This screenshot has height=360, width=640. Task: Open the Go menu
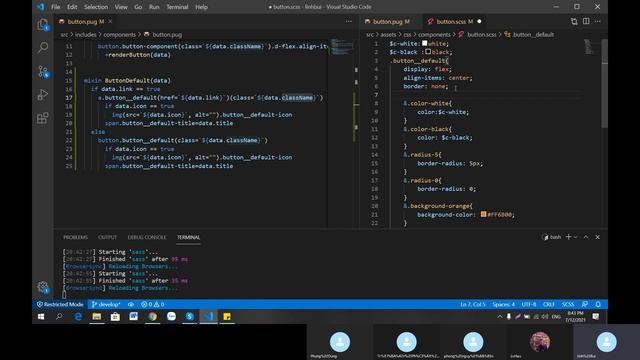[x=138, y=7]
